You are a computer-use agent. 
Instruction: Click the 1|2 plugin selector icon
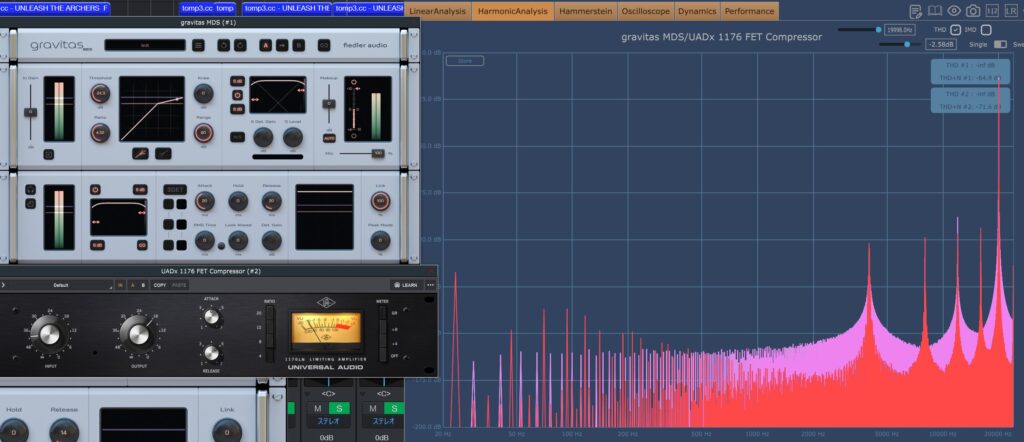click(x=991, y=11)
